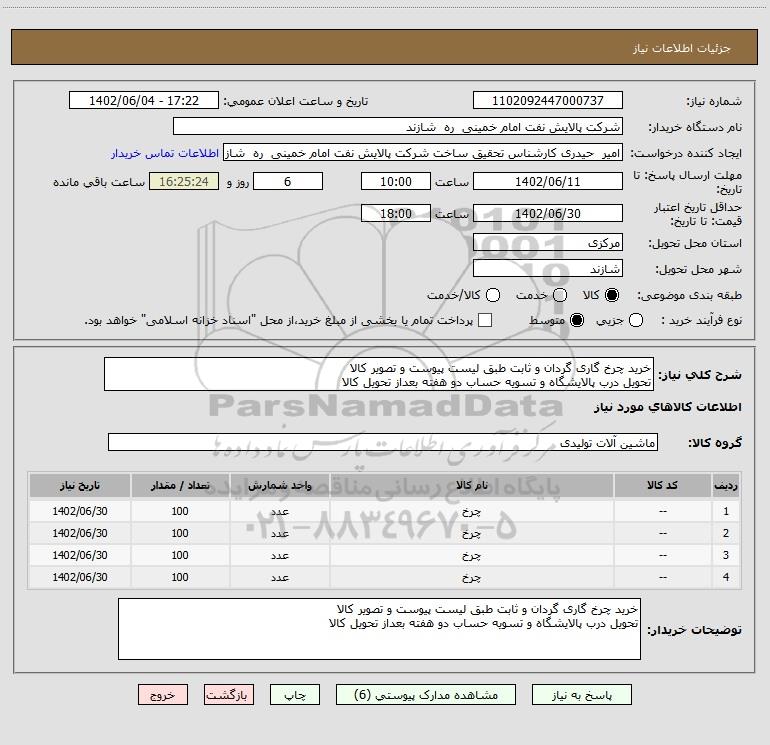Screen dimensions: 770x745
Task: Click the 'جزئیات اطلاعات نیاز' header title
Action: (x=682, y=48)
